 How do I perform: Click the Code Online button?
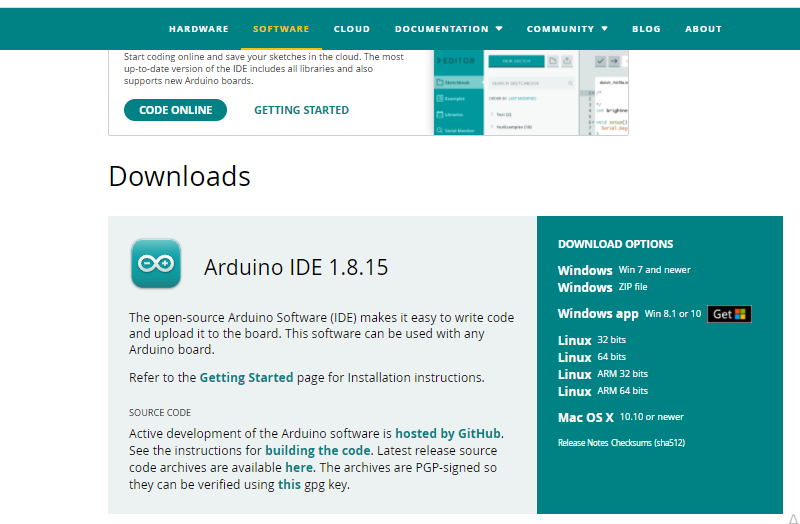[176, 110]
